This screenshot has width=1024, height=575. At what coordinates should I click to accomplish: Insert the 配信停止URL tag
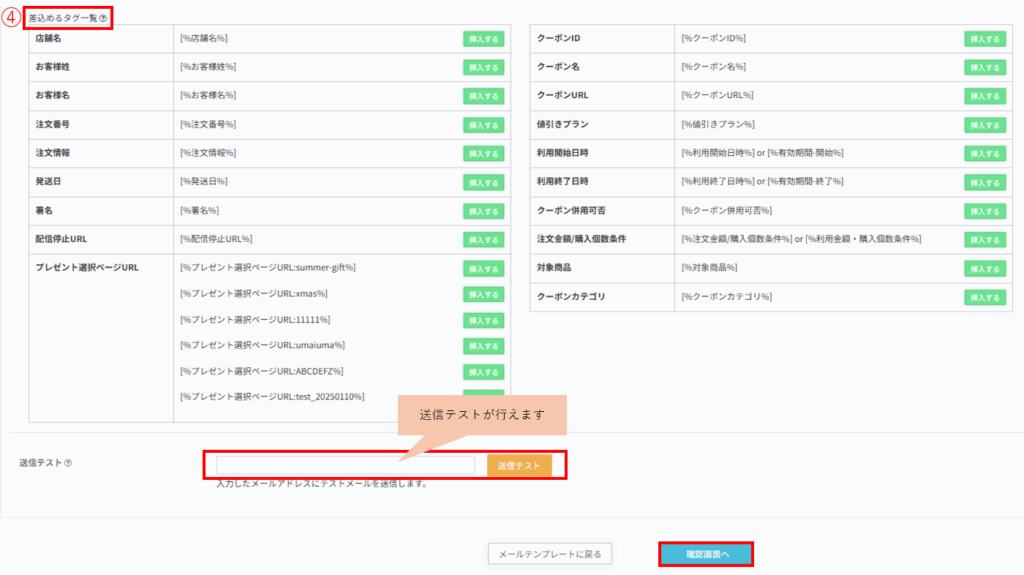pyautogui.click(x=483, y=240)
